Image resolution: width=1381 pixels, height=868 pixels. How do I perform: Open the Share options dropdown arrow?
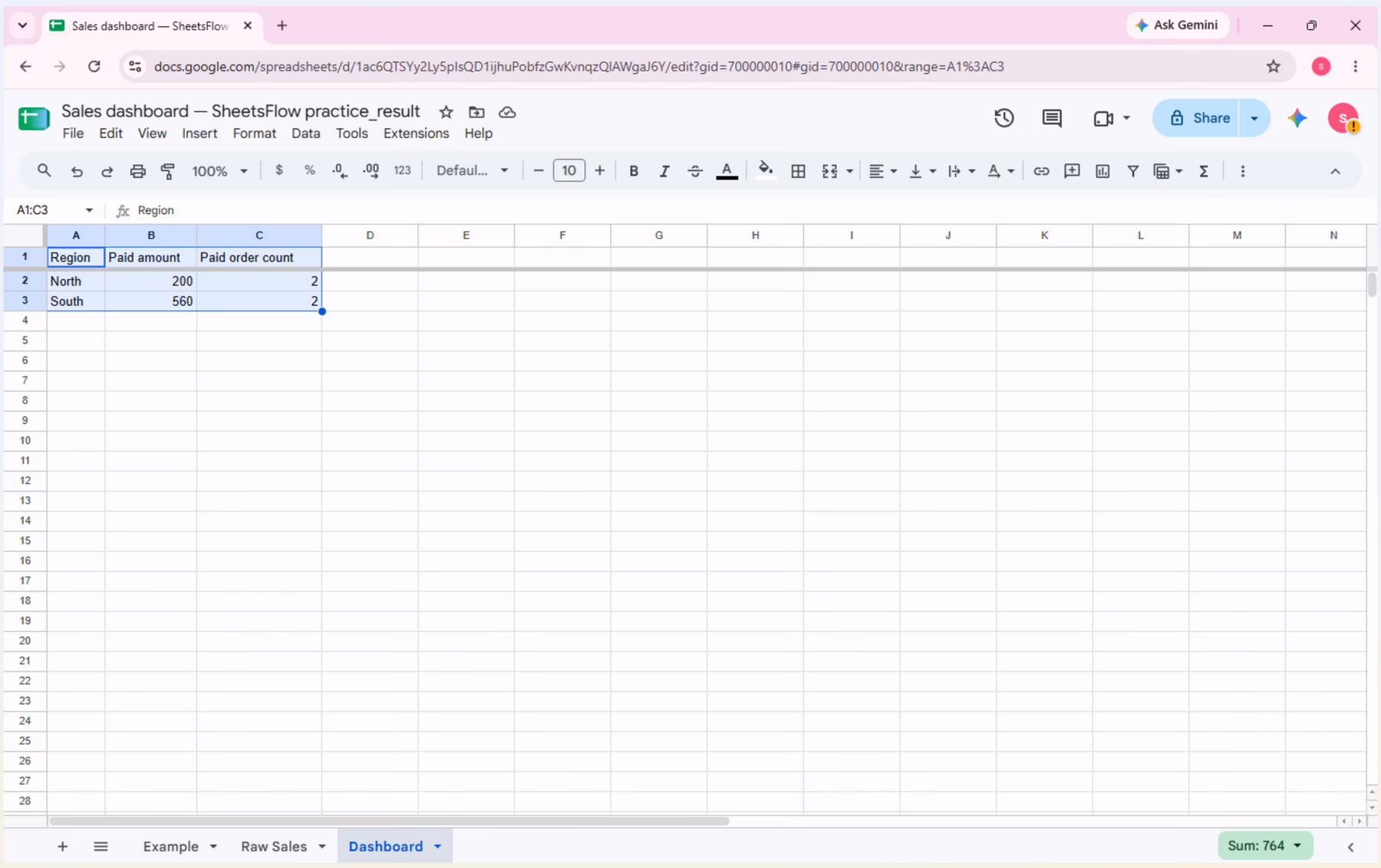1254,118
